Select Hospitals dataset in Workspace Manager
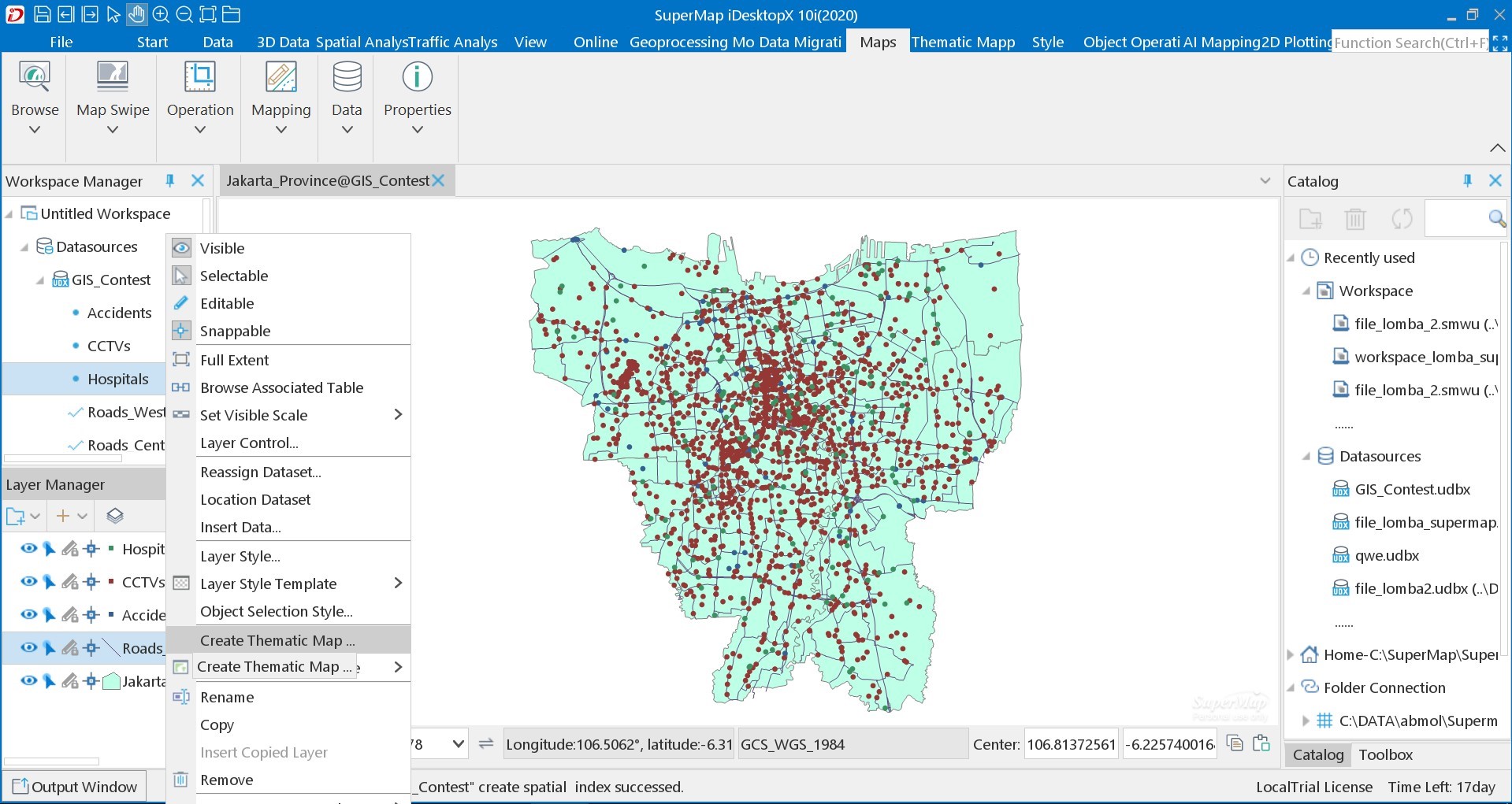The image size is (1512, 804). click(x=117, y=379)
